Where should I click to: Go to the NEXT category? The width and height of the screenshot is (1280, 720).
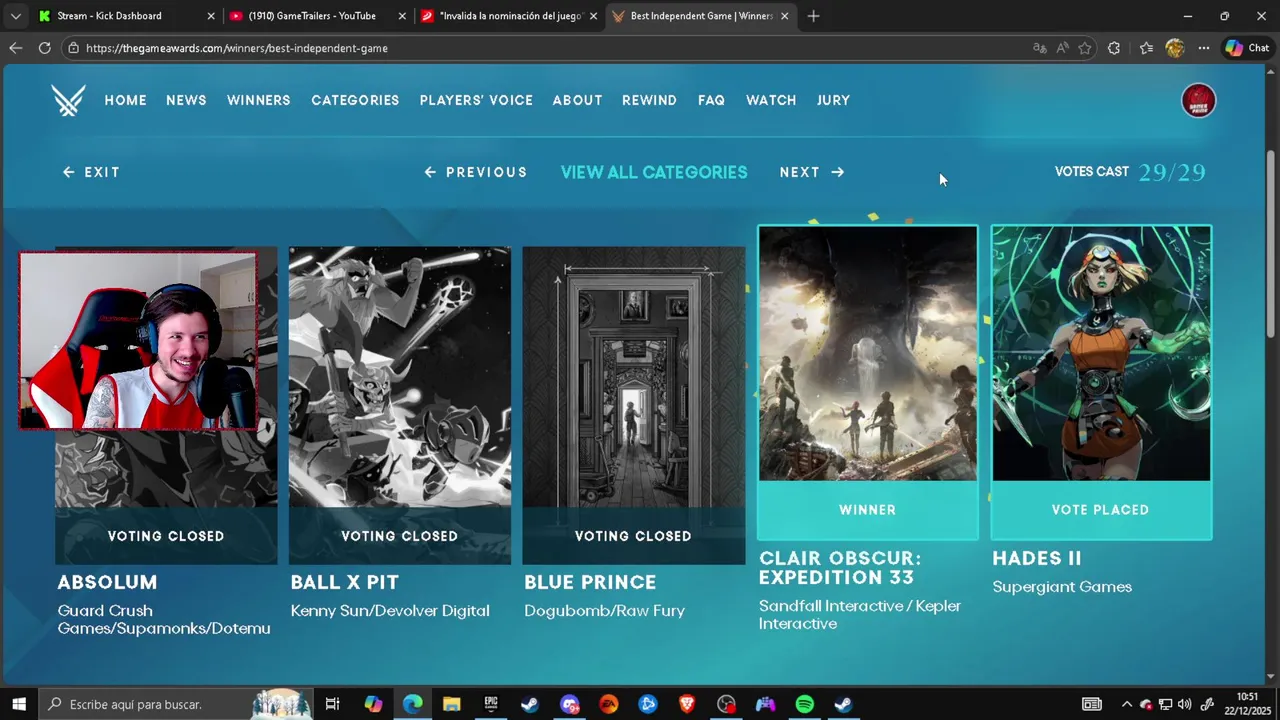point(812,172)
